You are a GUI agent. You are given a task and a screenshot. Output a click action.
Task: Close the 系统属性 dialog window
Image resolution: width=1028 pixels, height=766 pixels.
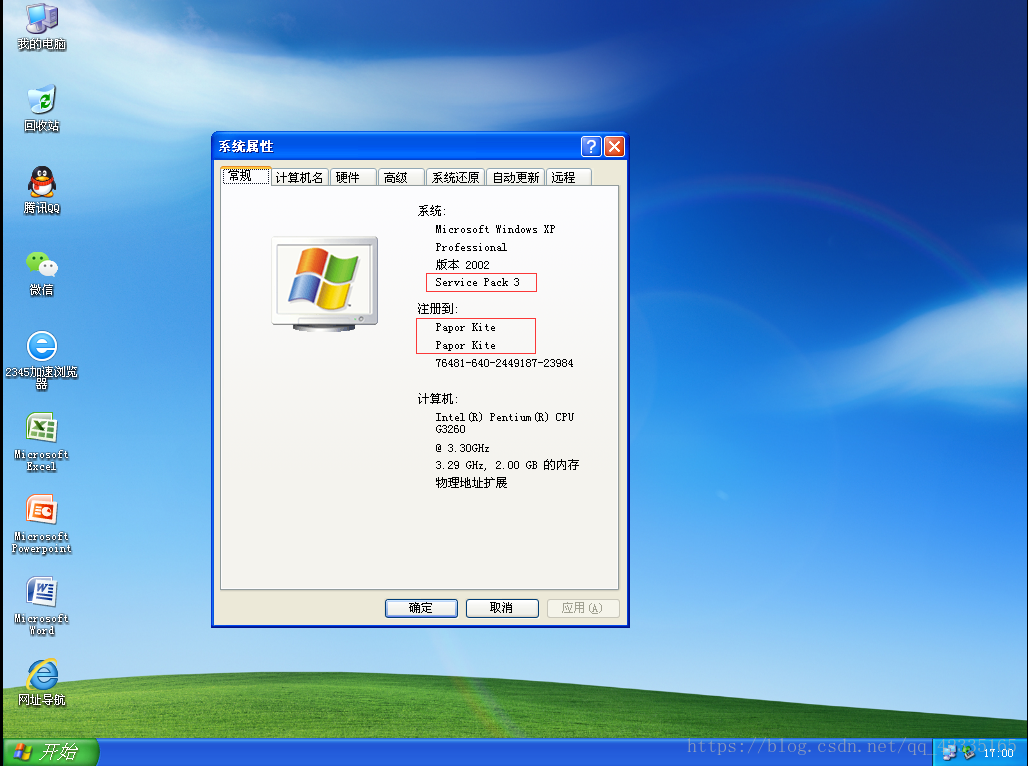(x=614, y=147)
